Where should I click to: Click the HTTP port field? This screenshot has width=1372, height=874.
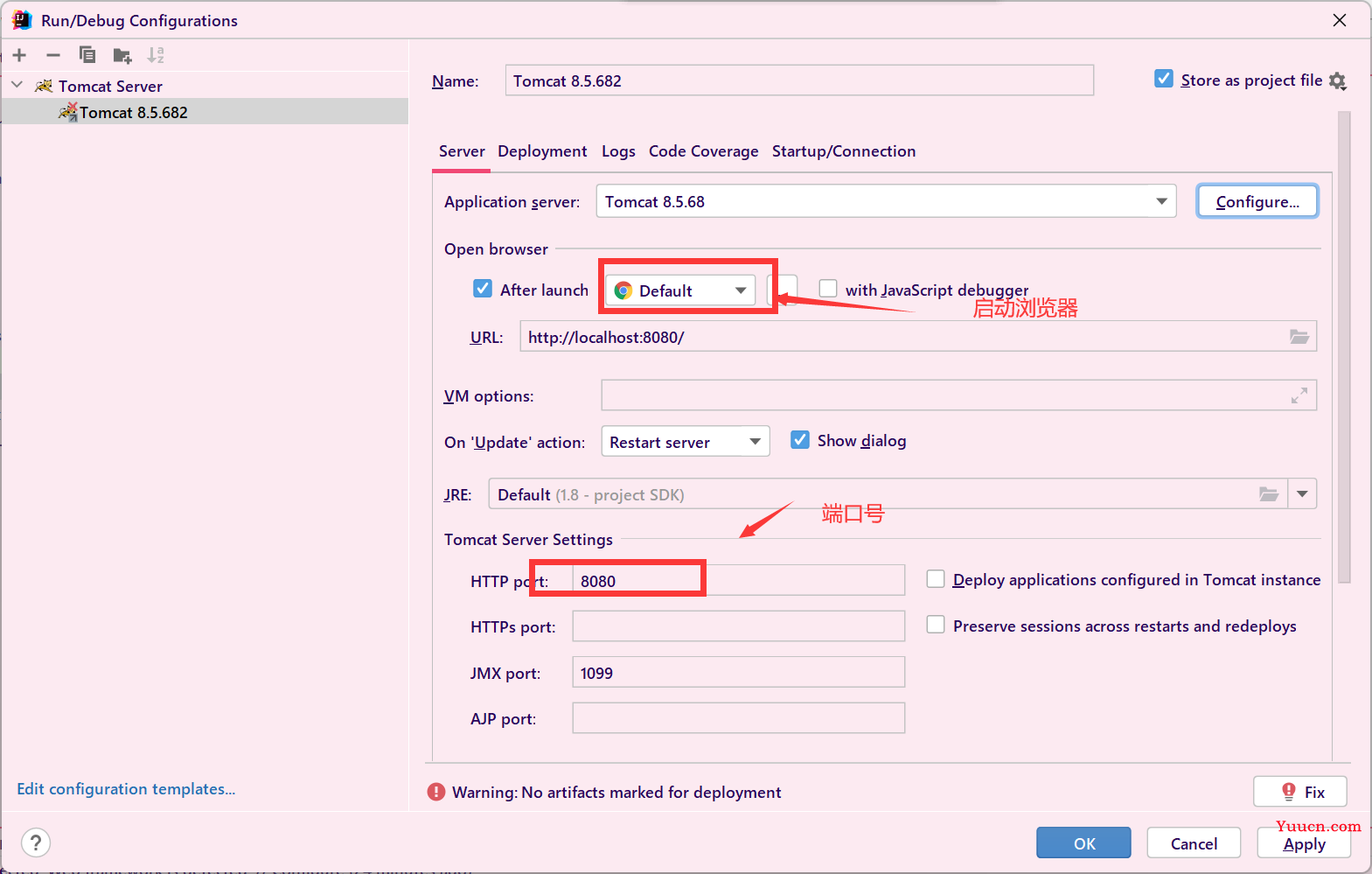(738, 580)
